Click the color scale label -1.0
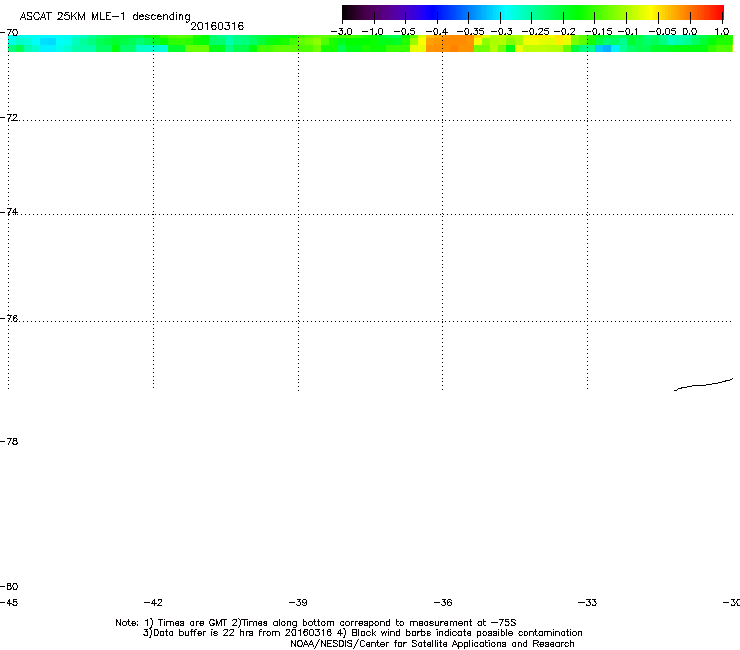 (x=373, y=32)
